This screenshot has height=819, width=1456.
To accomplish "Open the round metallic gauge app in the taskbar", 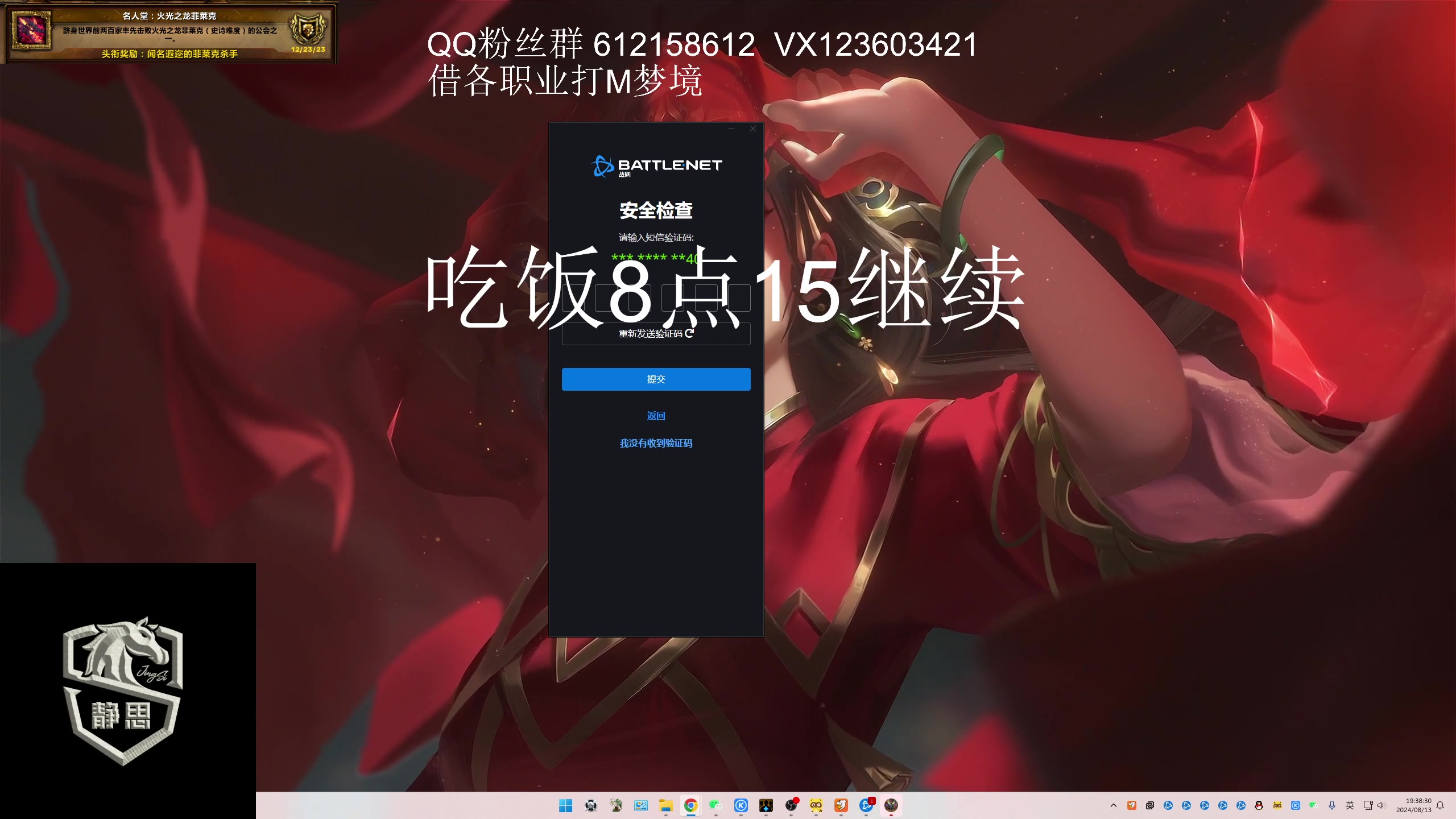I will click(x=591, y=805).
